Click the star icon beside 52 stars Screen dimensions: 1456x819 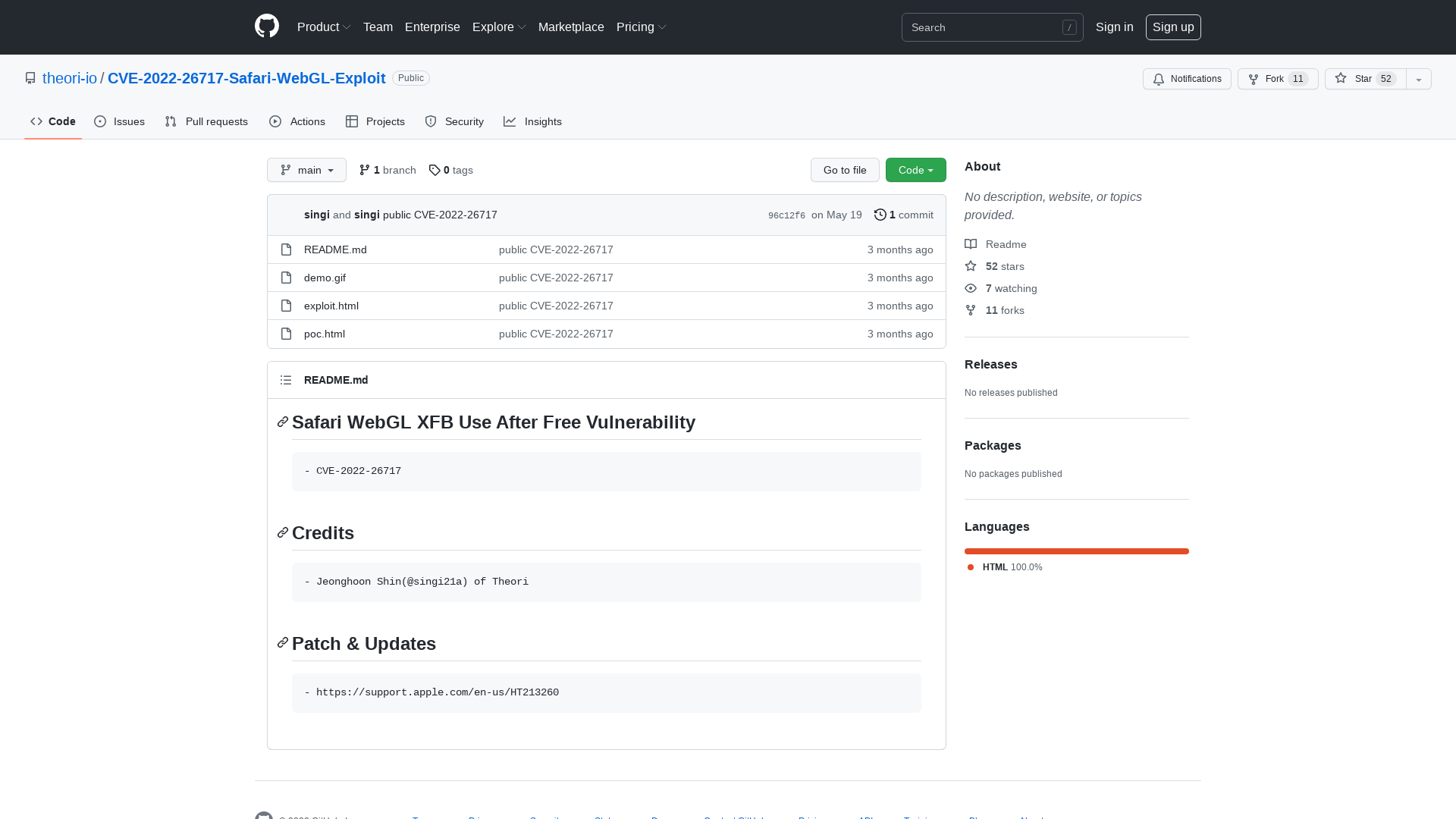pyautogui.click(x=971, y=266)
